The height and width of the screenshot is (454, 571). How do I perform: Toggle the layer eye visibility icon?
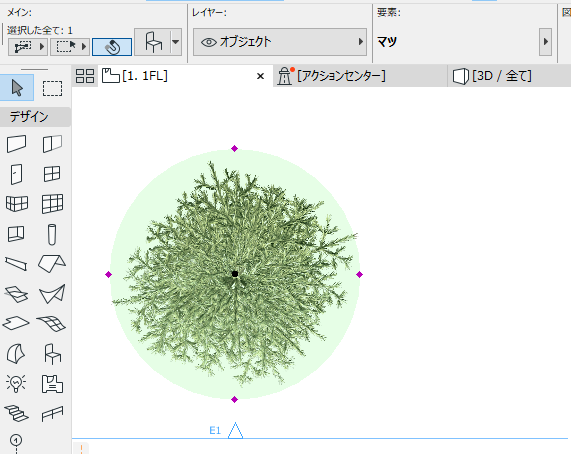pos(209,42)
